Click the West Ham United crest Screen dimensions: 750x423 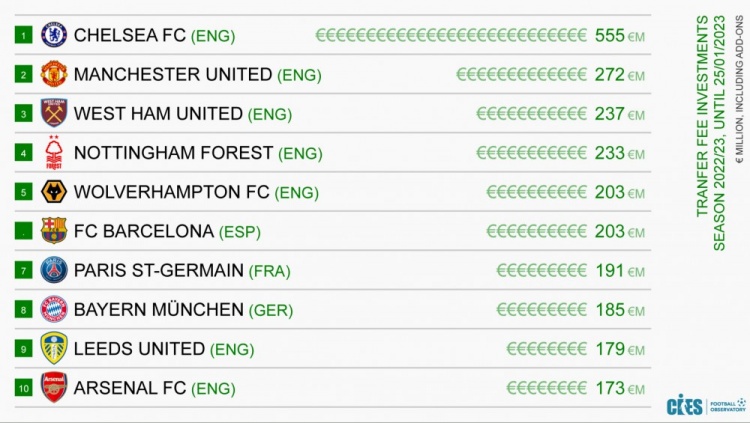point(54,113)
